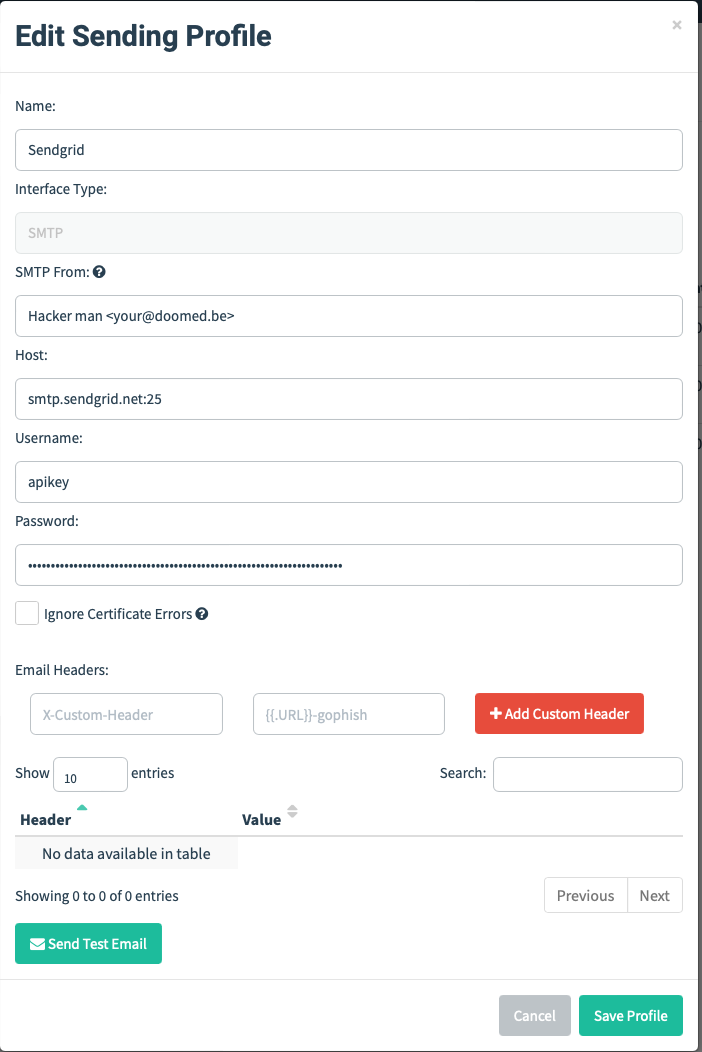
Task: Cancel editing the sending profile
Action: coord(534,1015)
